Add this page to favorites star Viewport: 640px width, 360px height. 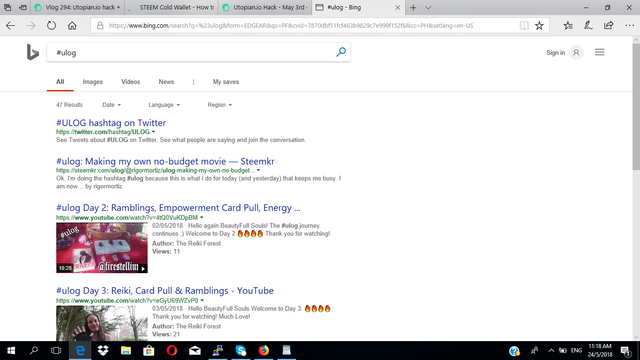click(x=539, y=25)
